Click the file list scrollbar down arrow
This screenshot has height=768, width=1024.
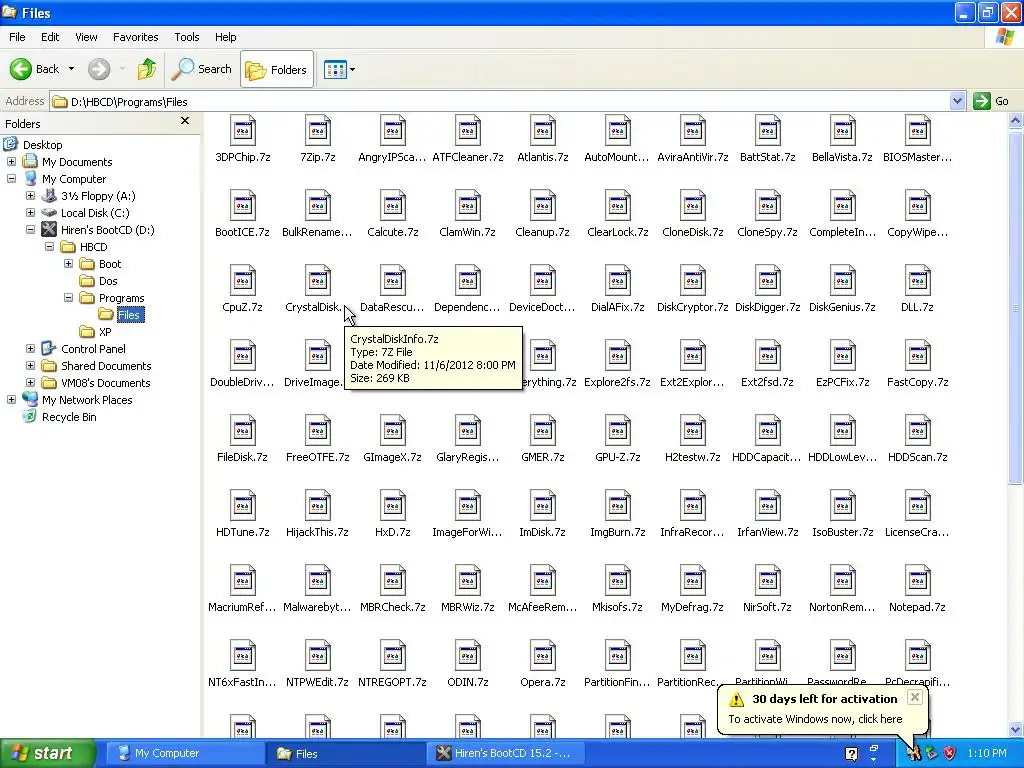point(1016,729)
